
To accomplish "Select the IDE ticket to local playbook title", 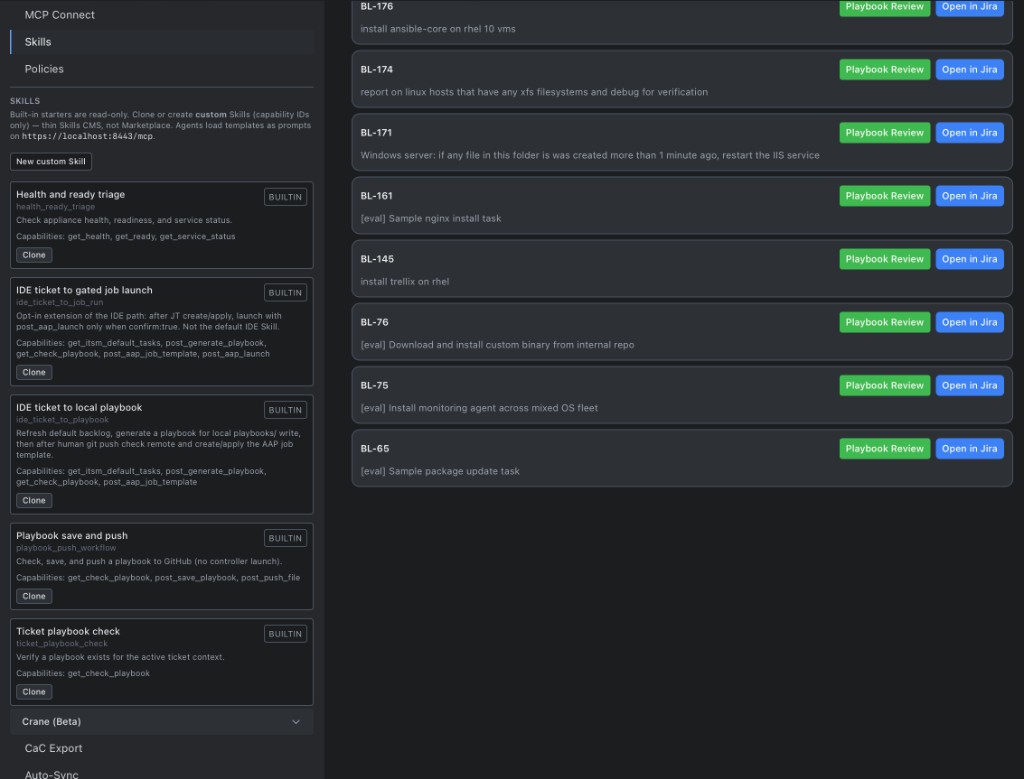I will 79,407.
